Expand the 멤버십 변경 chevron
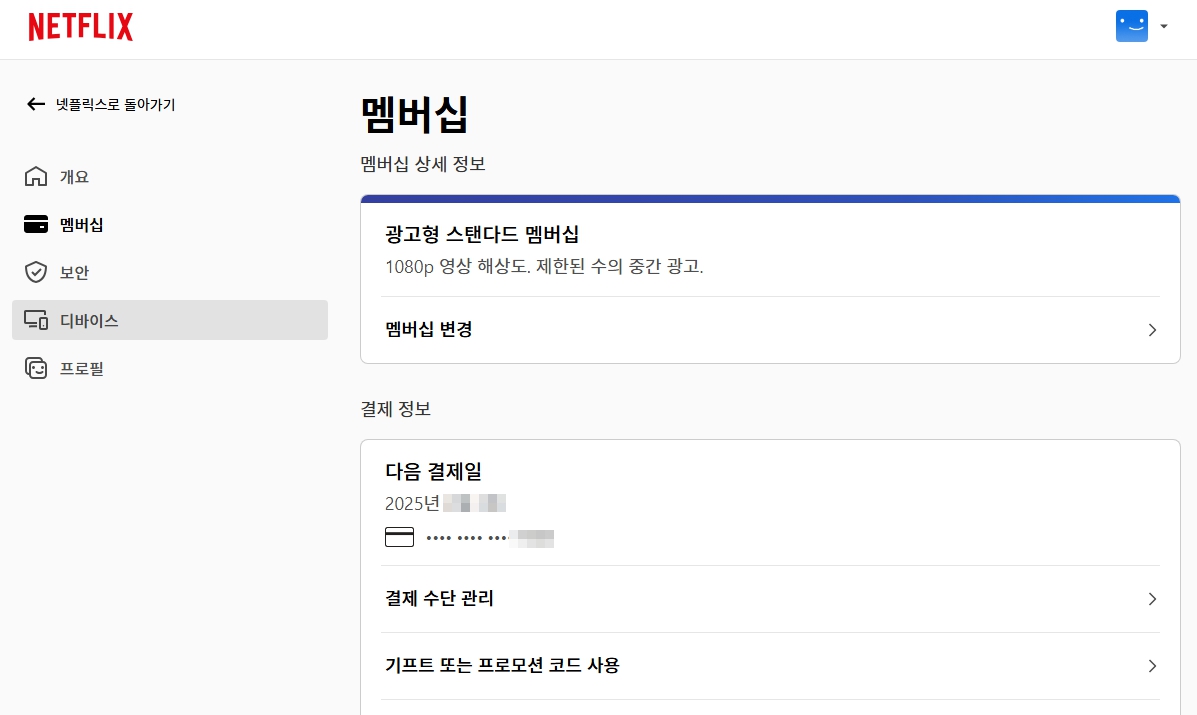This screenshot has height=715, width=1197. coord(1152,330)
